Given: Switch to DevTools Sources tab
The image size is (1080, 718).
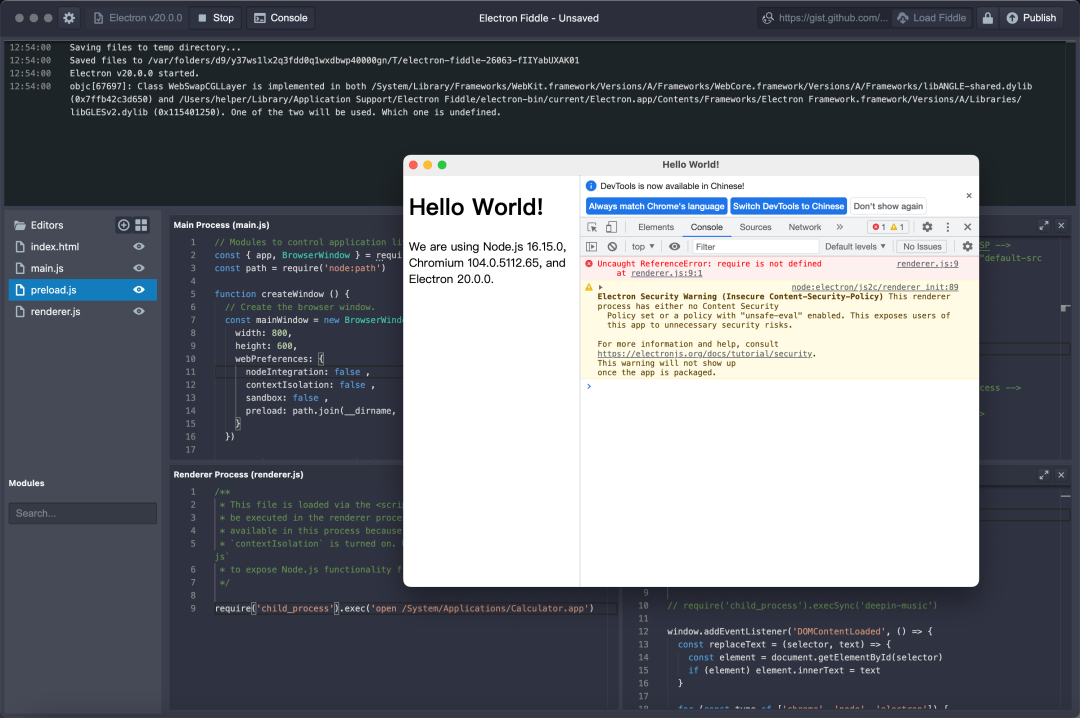Looking at the screenshot, I should pyautogui.click(x=756, y=227).
